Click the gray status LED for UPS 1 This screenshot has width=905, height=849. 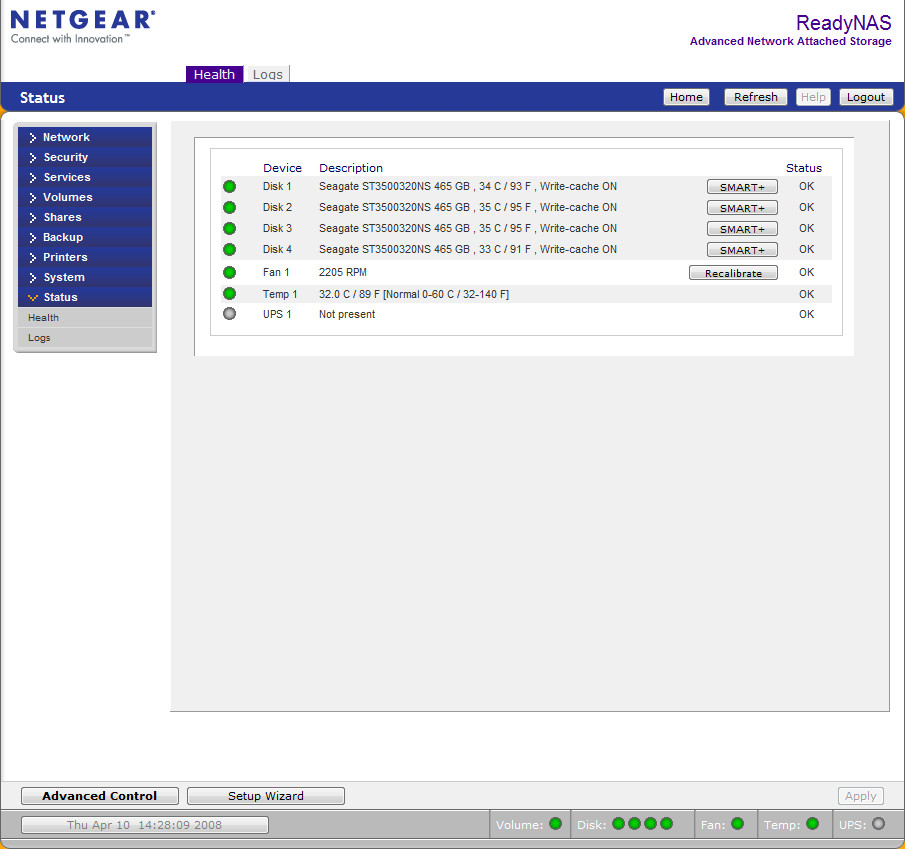click(x=229, y=314)
